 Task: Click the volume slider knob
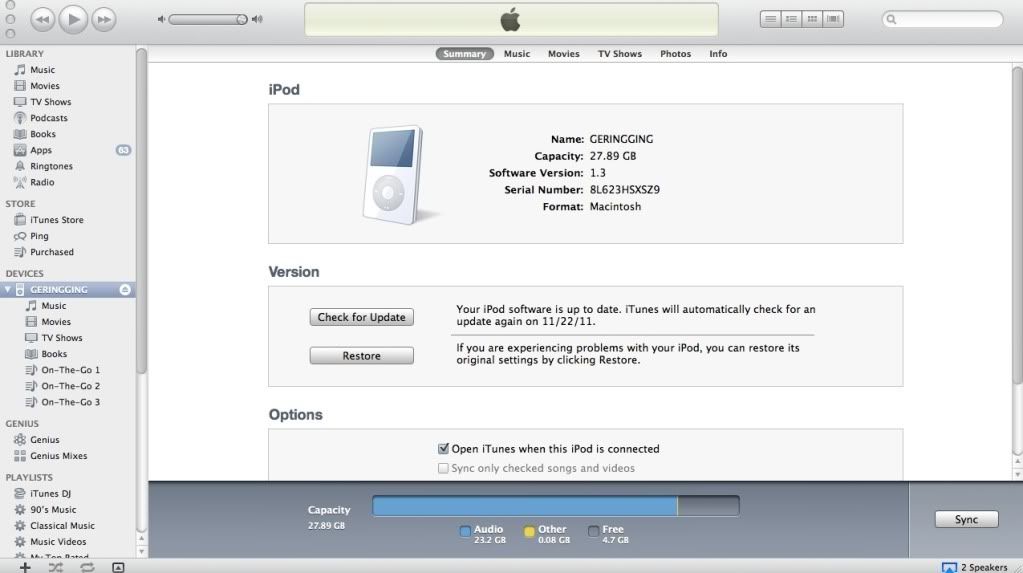241,20
